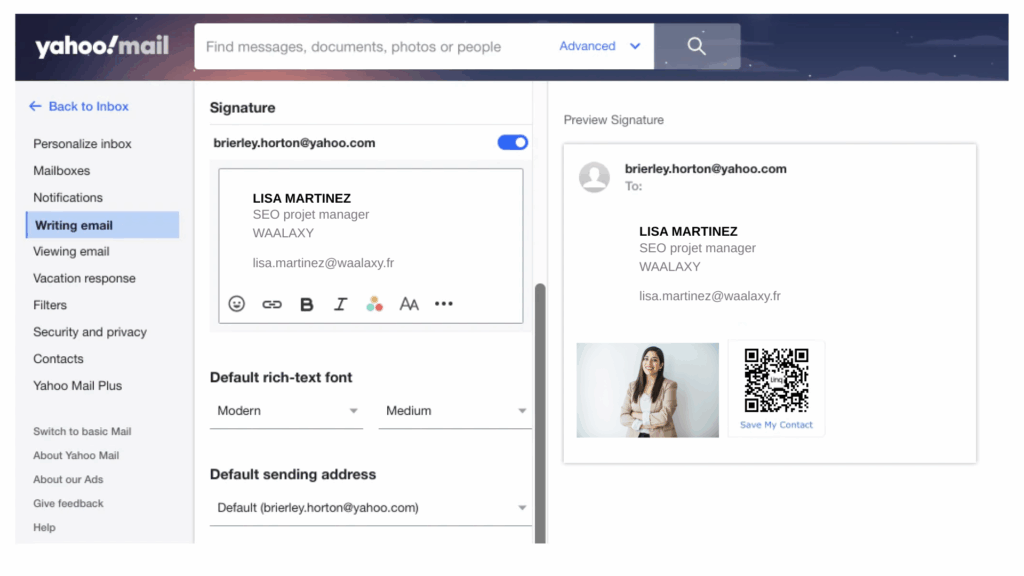Screen dimensions: 1024x576
Task: Open the Default sending address dropdown
Action: (x=370, y=507)
